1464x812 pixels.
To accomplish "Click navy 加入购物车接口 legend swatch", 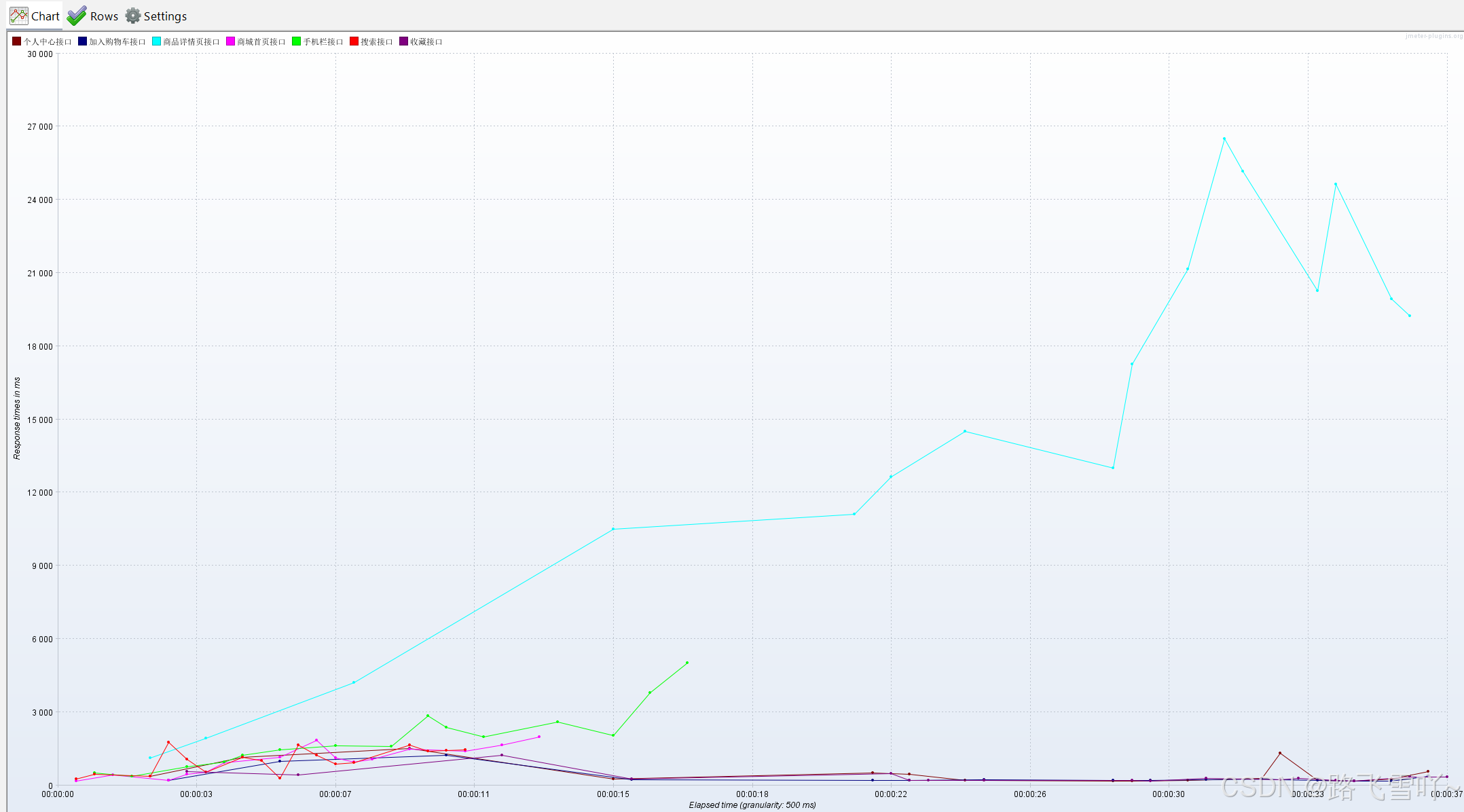I will (x=82, y=41).
